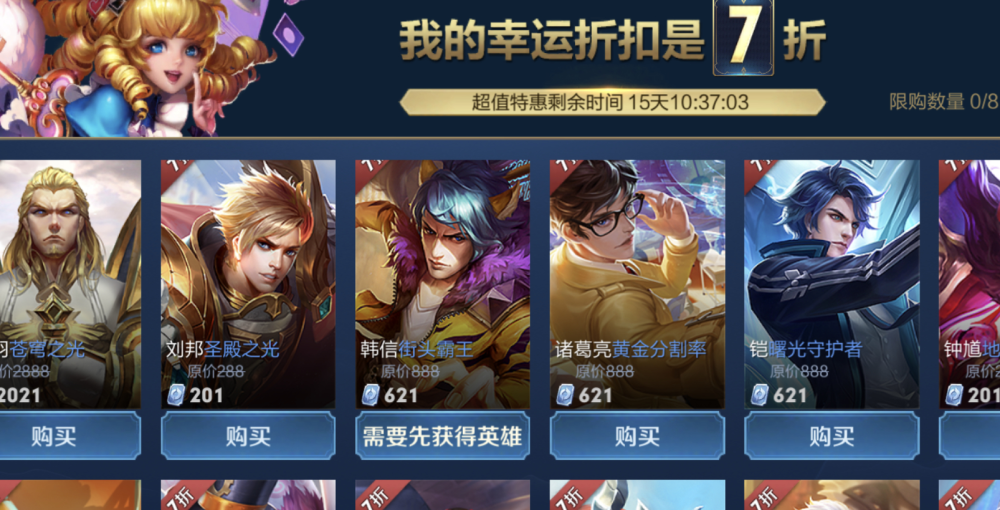The height and width of the screenshot is (510, 1000).
Task: Click the lucky discount number 7 card
Action: 743,36
